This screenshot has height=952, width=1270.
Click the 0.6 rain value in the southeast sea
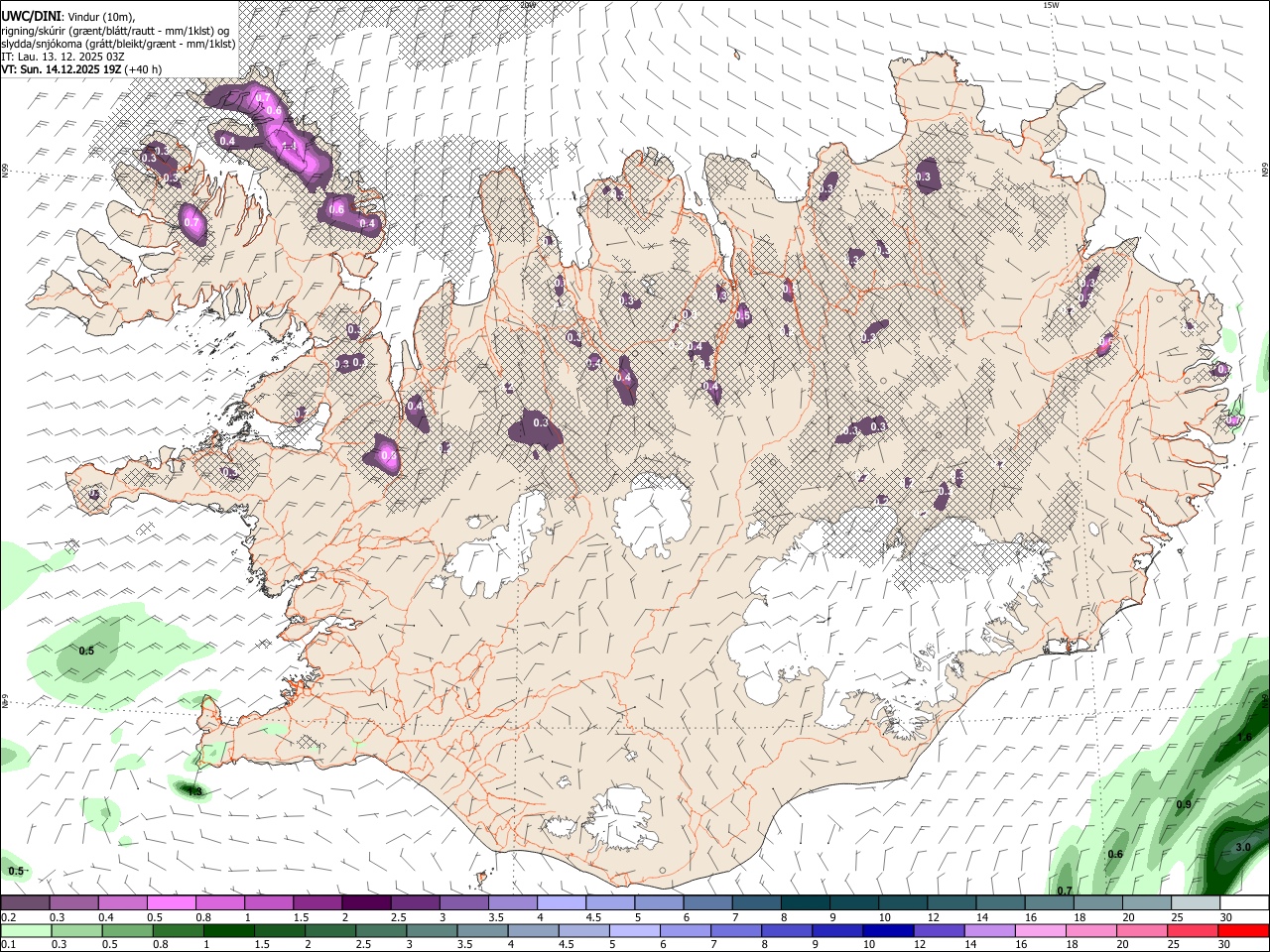[1115, 854]
